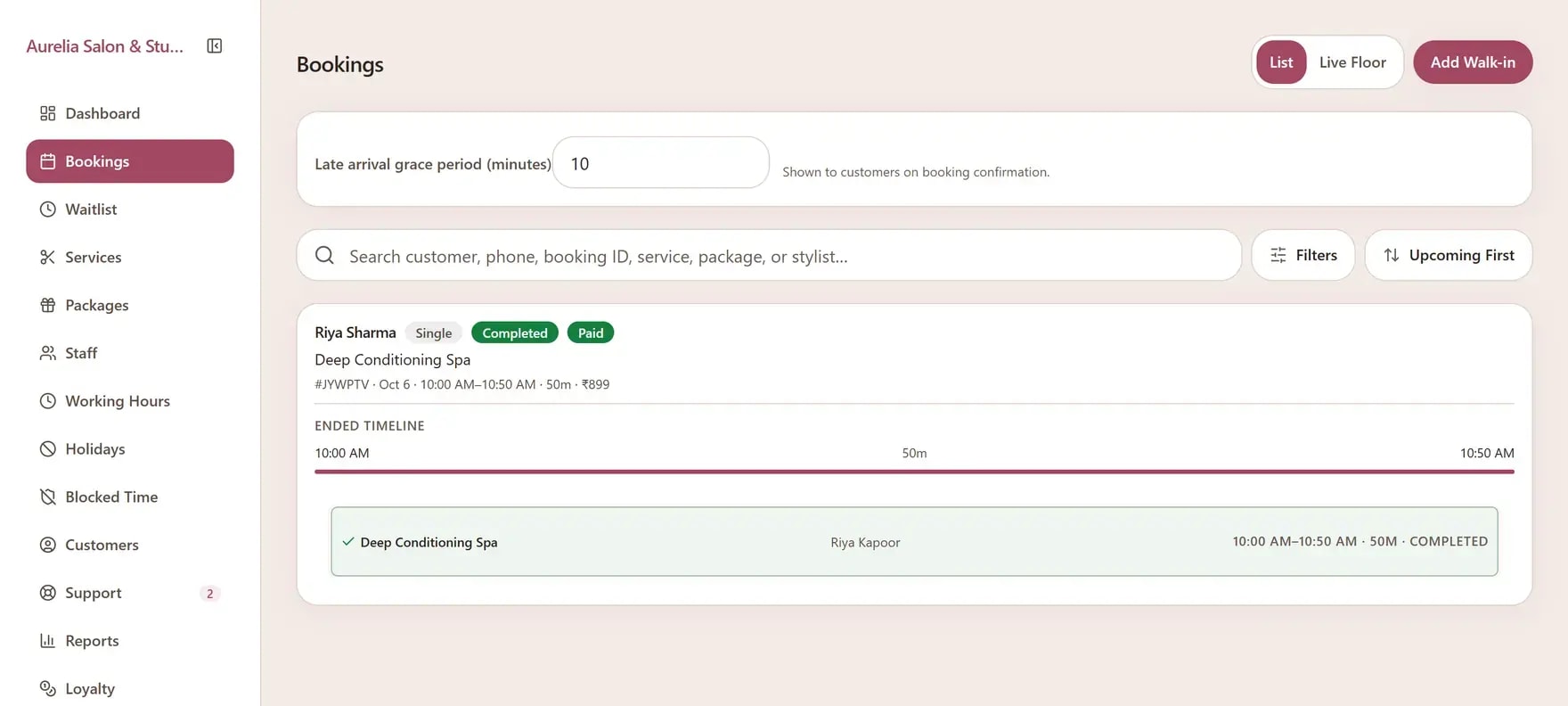Open the Filters panel
The image size is (1568, 706).
pyautogui.click(x=1303, y=255)
